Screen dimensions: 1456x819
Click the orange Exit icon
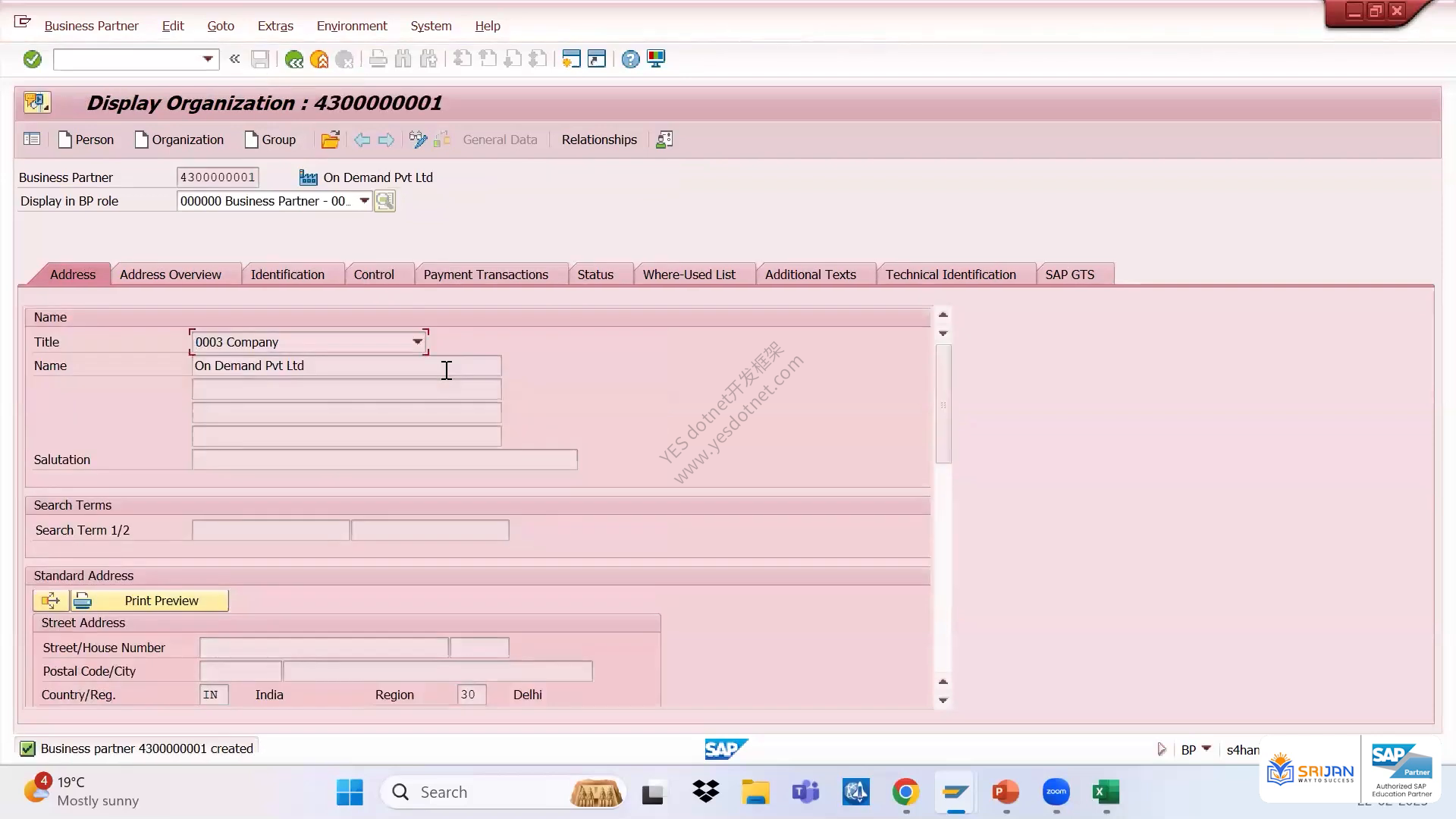319,59
